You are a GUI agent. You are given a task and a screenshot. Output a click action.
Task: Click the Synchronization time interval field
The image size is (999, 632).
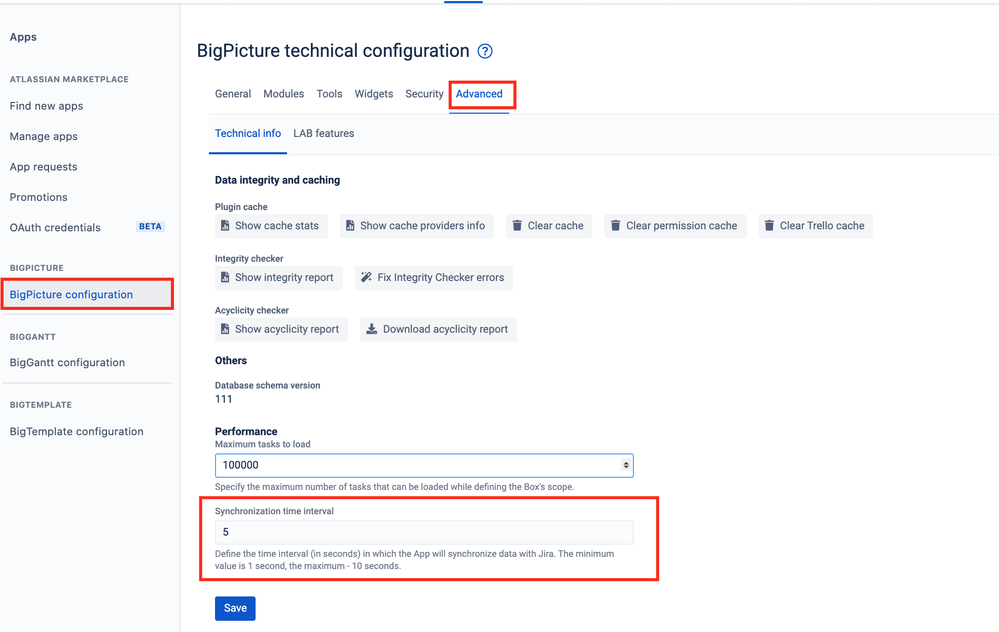click(x=424, y=532)
